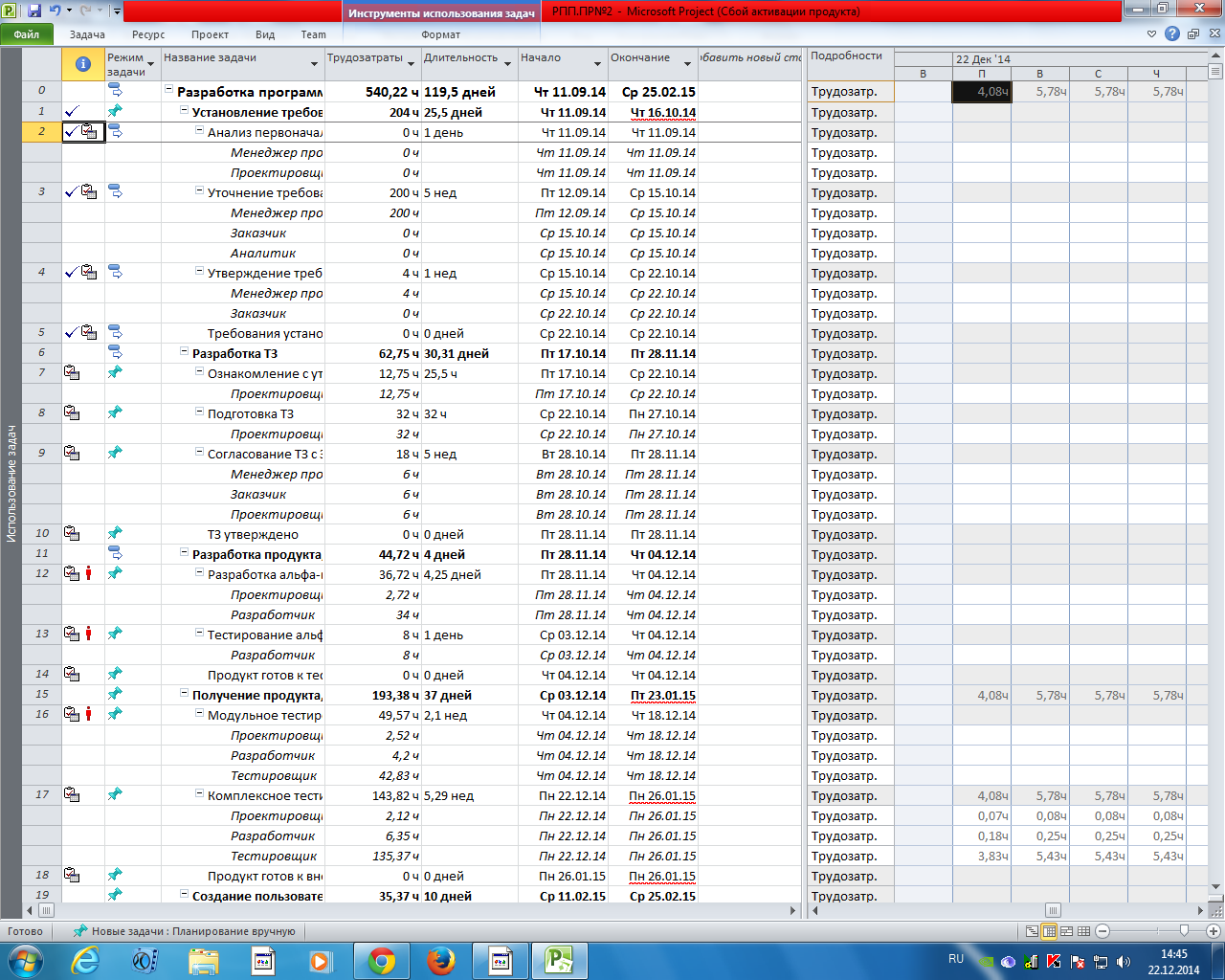
Task: Open the Название задачи column filter dropdown
Action: click(x=314, y=64)
